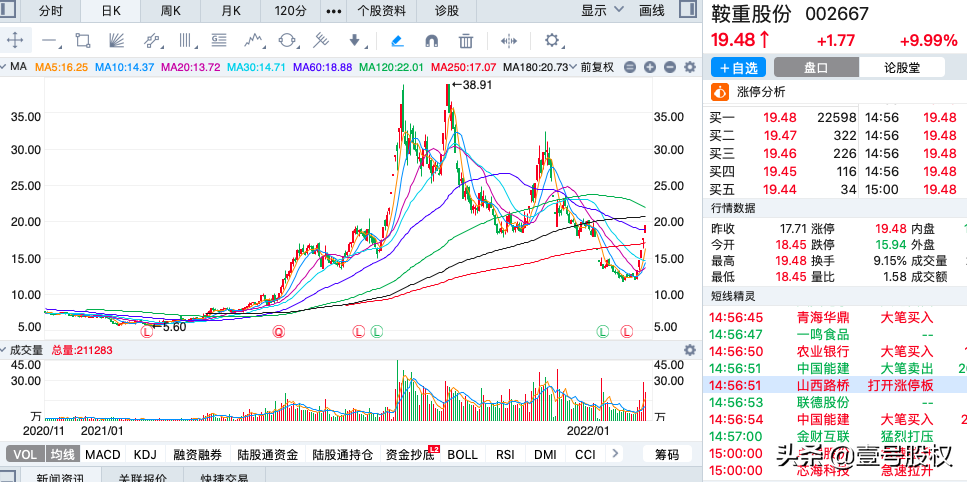Select the RSI indicator
Viewport: 967px width, 482px height.
pos(505,455)
